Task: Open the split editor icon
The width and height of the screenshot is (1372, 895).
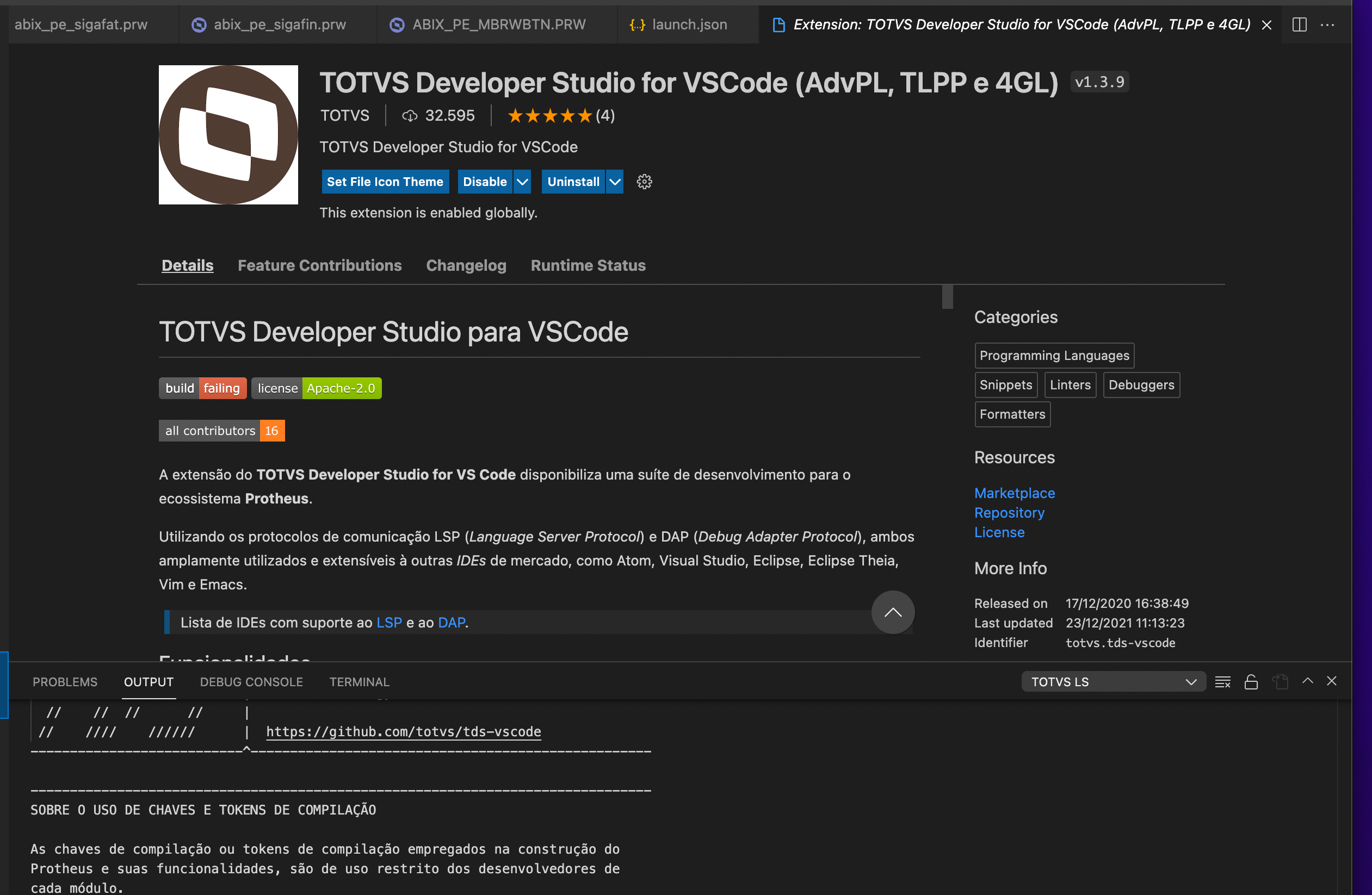Action: click(1300, 24)
